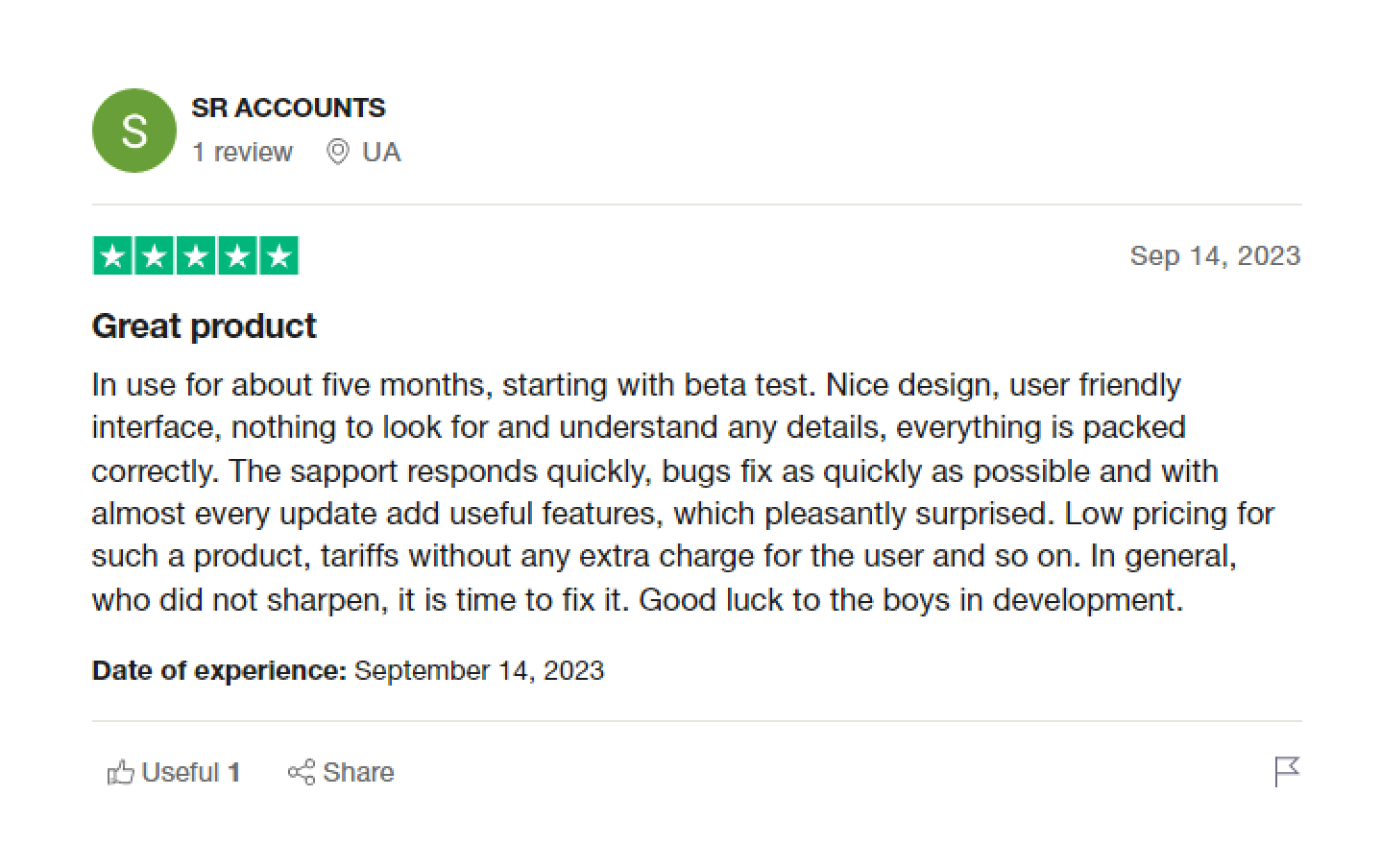
Task: Flag this review with the flag icon
Action: 1286,771
